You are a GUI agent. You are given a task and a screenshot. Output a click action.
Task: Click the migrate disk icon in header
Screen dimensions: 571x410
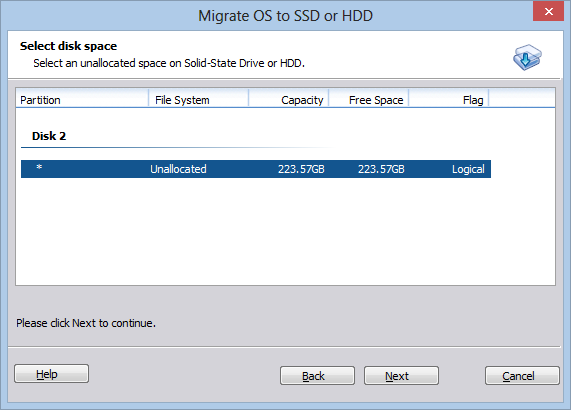(x=527, y=57)
